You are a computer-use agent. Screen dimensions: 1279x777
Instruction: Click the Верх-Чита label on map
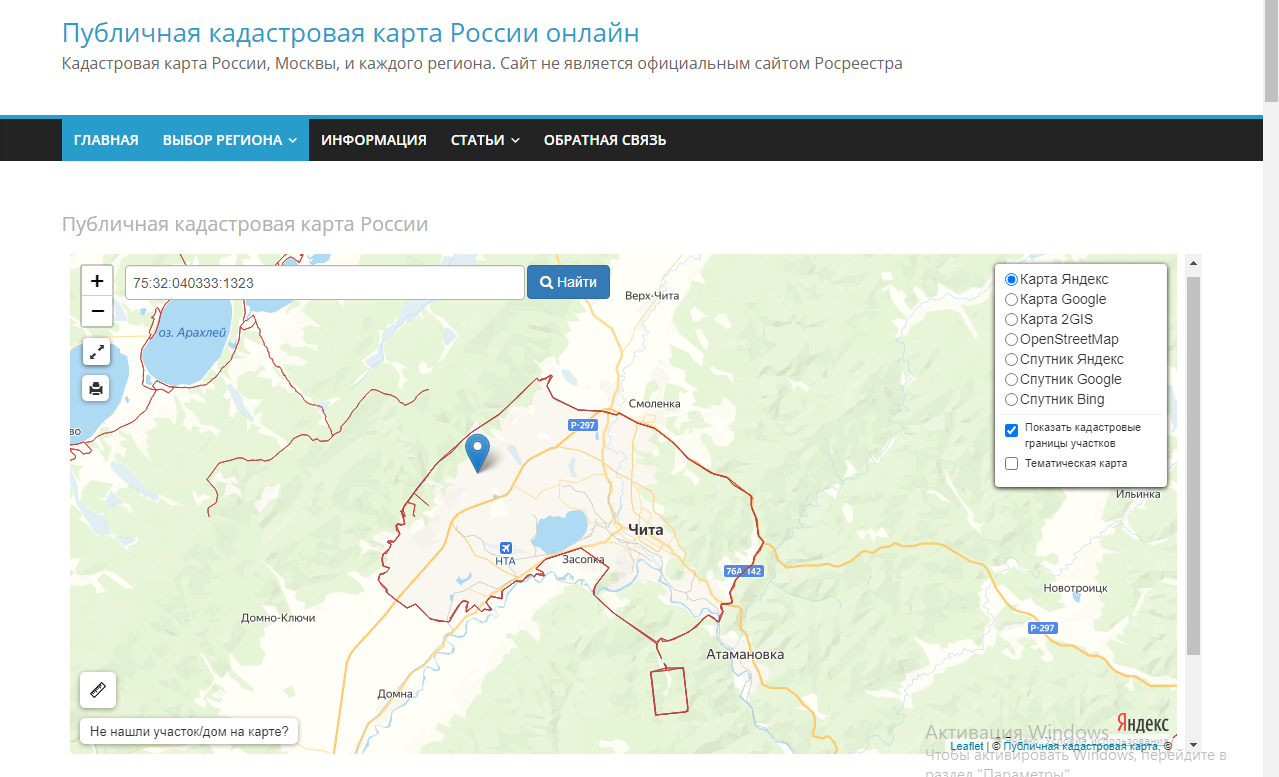pyautogui.click(x=652, y=296)
